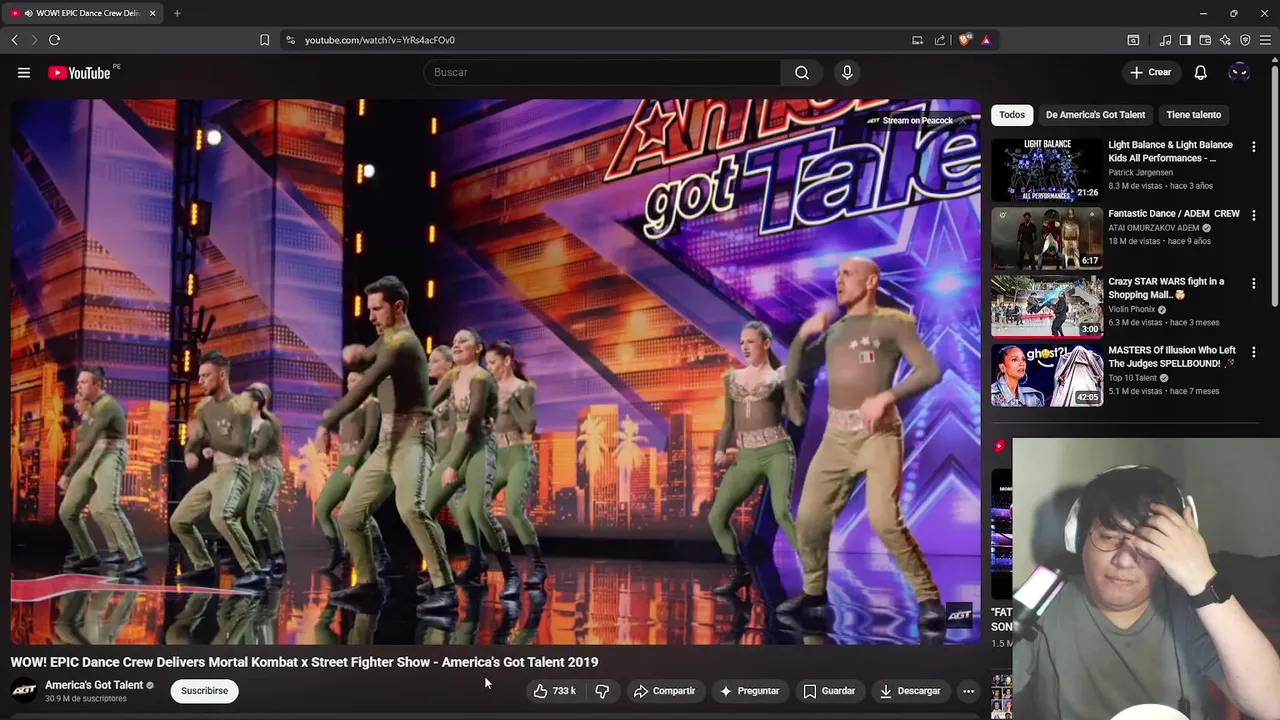Open the MASTERS Of Illusion thumbnail
Viewport: 1280px width, 720px height.
1047,376
